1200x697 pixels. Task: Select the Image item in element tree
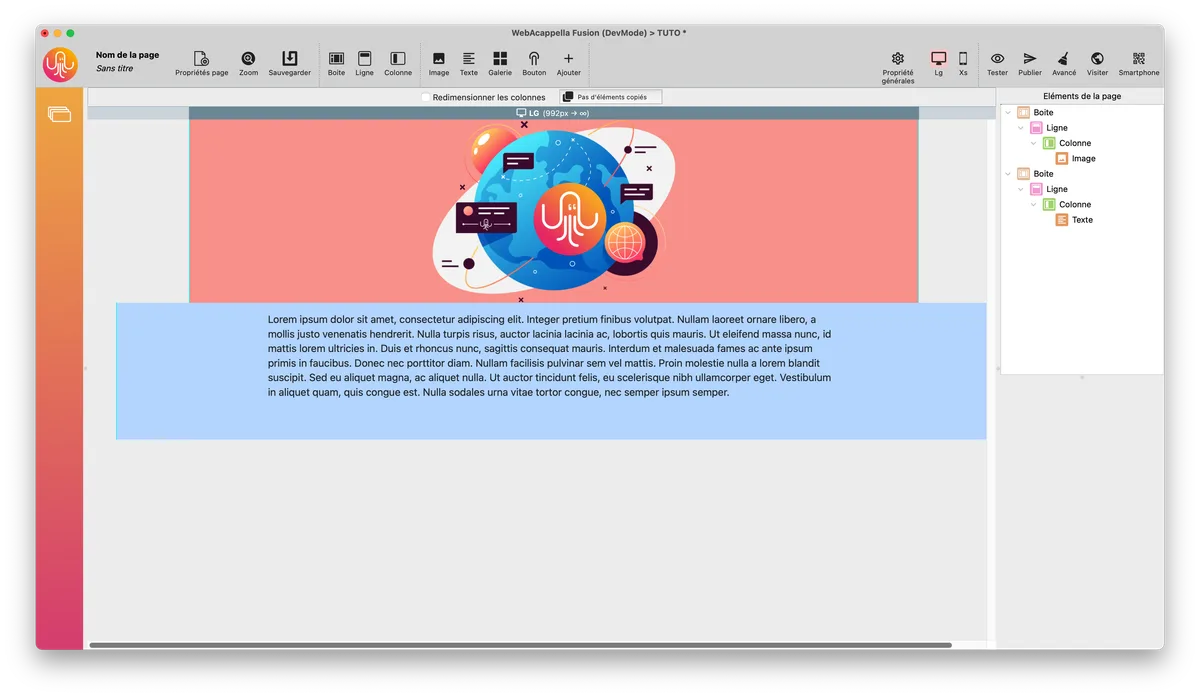pyautogui.click(x=1083, y=158)
